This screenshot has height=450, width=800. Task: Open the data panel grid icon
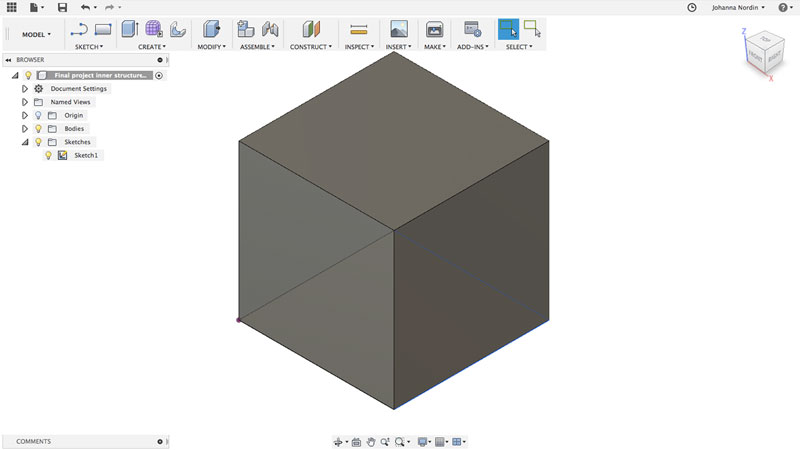(x=11, y=7)
